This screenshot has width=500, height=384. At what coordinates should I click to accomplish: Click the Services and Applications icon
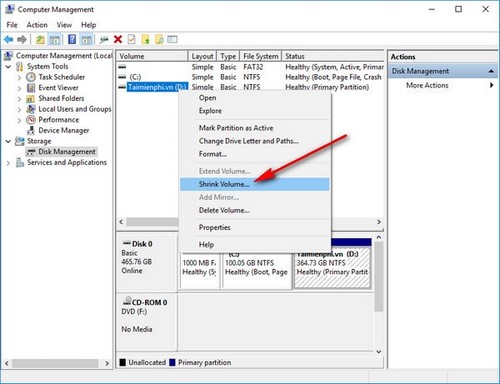pyautogui.click(x=20, y=162)
